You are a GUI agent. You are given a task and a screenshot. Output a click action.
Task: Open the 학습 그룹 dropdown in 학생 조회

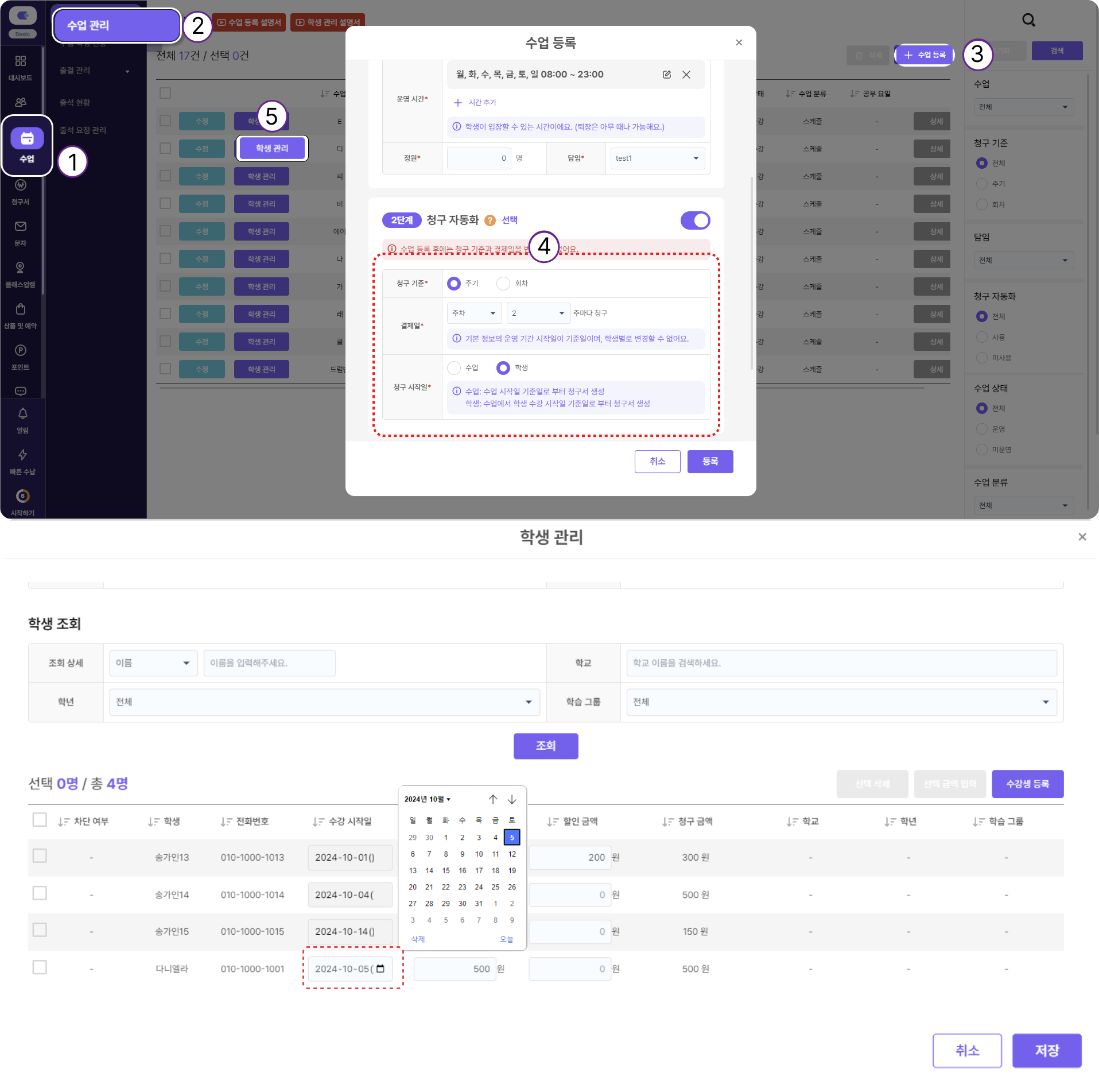coord(841,702)
